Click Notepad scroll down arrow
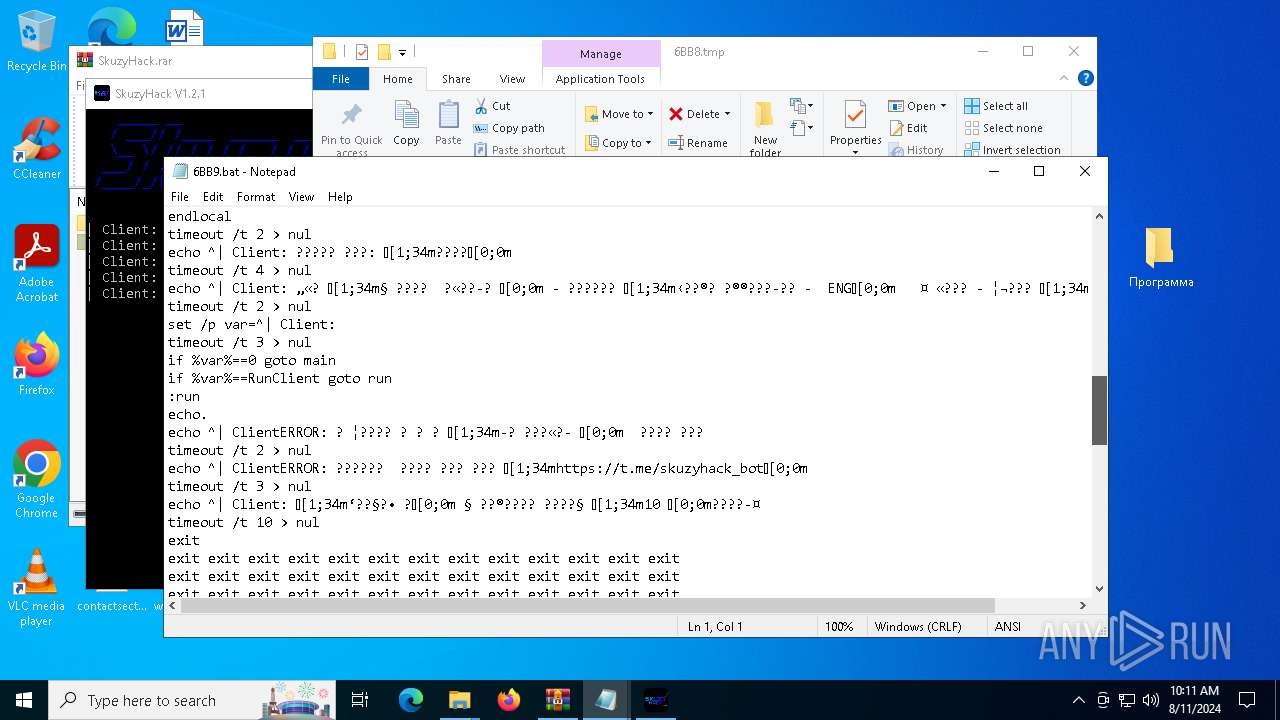 click(x=1099, y=589)
